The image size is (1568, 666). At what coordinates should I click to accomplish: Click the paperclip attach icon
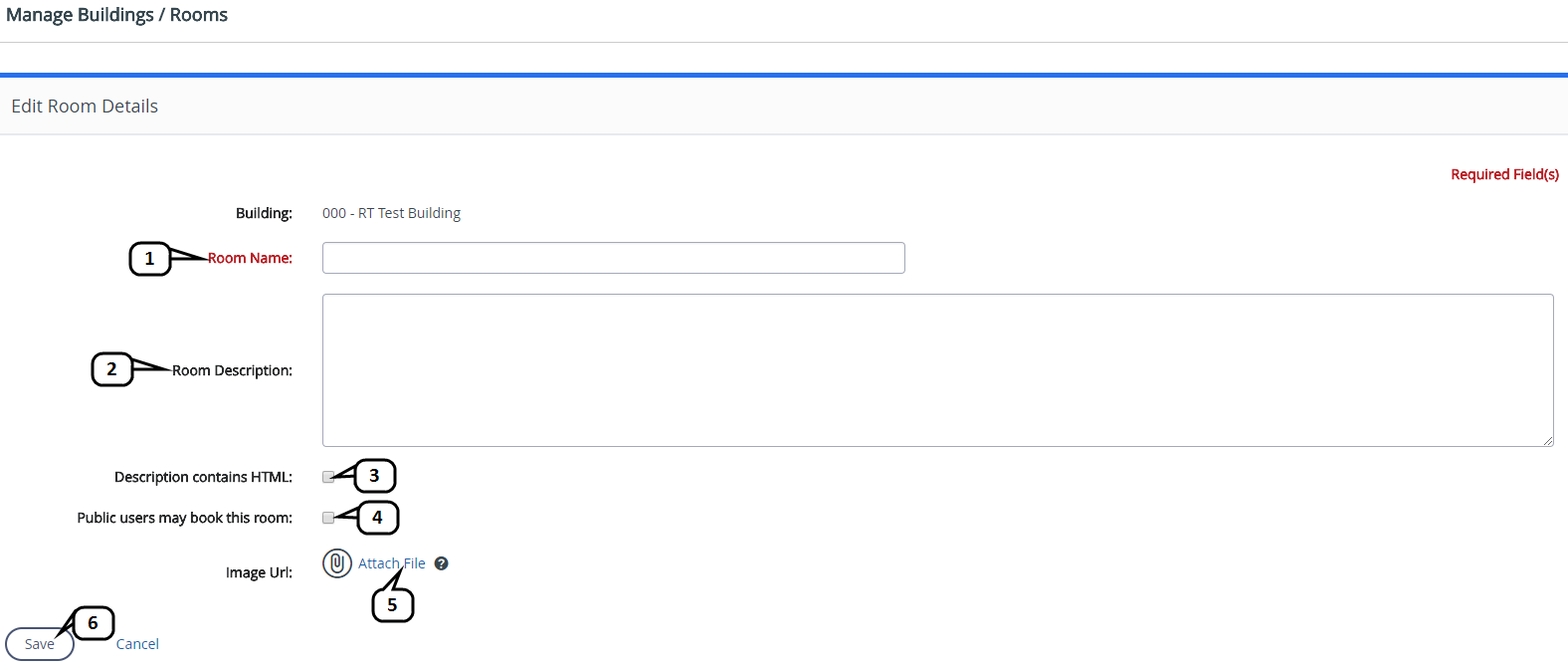point(337,563)
